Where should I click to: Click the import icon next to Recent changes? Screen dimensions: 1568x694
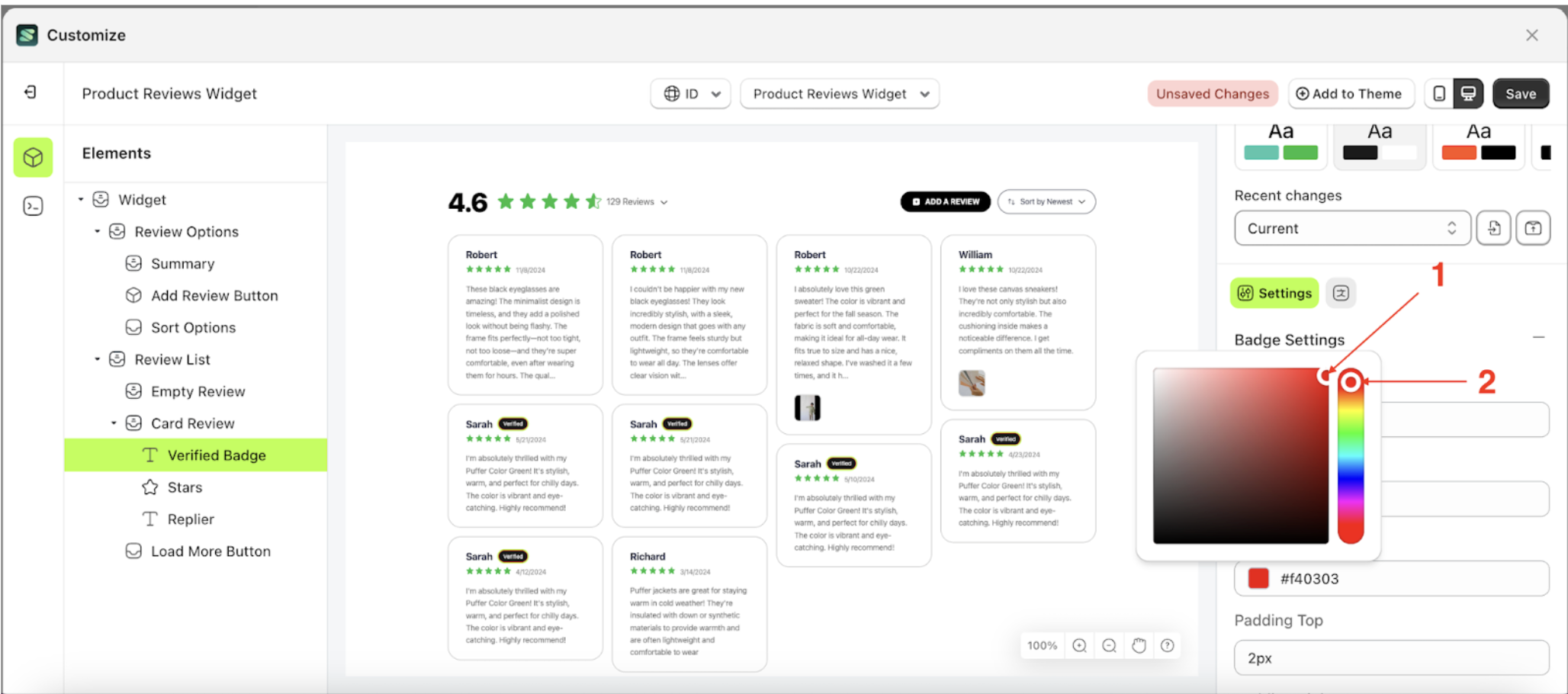1493,227
